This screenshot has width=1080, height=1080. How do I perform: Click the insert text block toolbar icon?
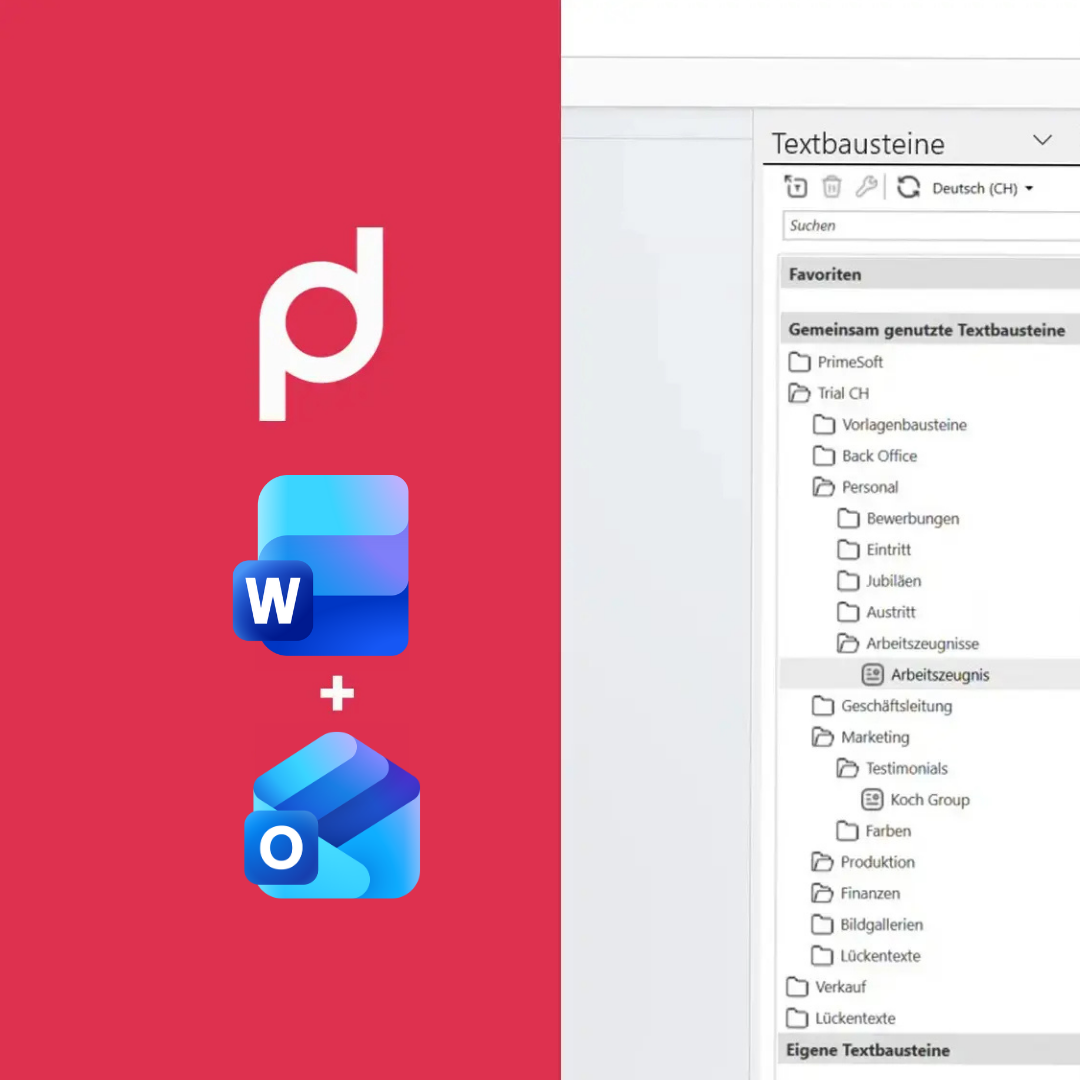(795, 187)
